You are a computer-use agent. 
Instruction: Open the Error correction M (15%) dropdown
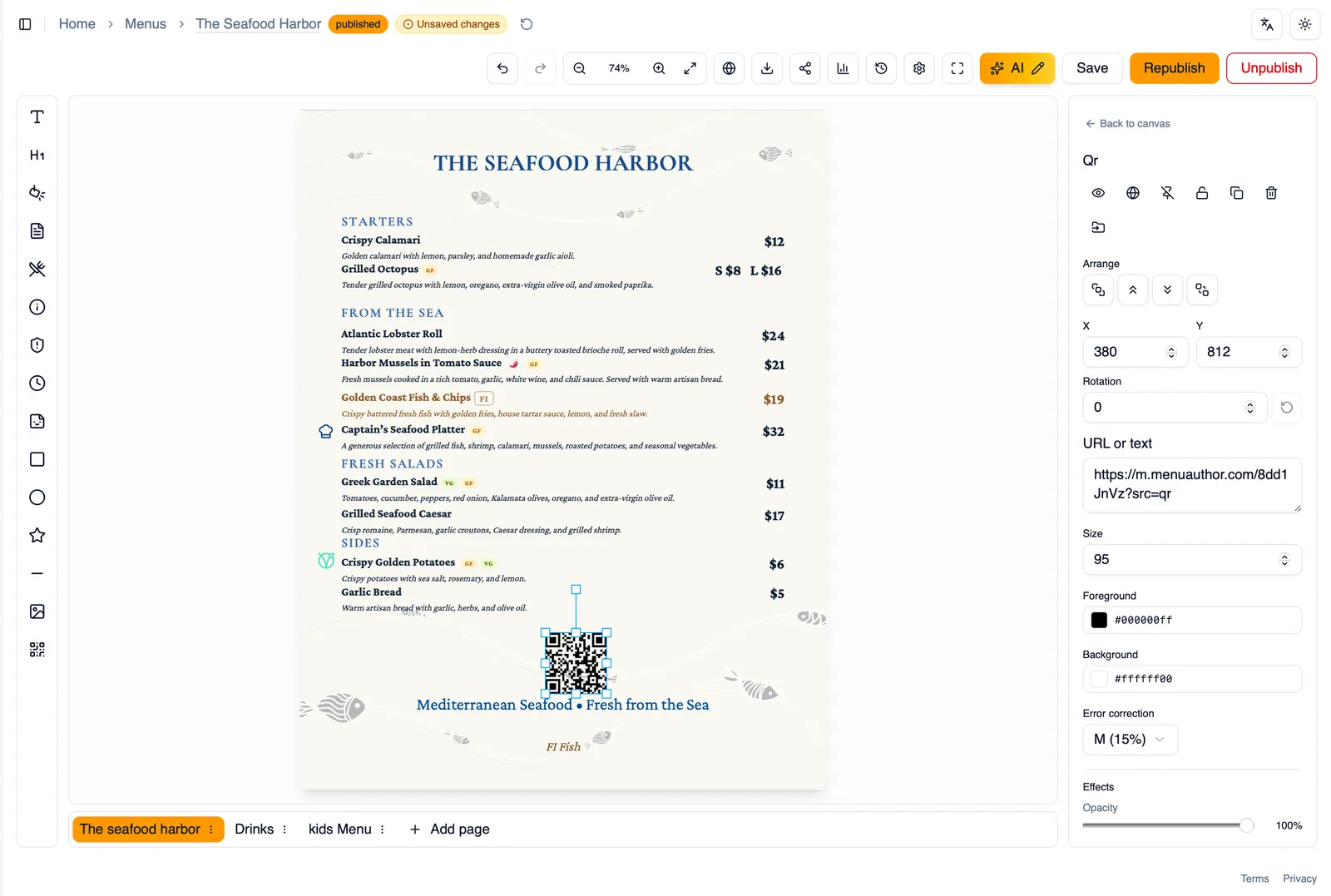1130,740
